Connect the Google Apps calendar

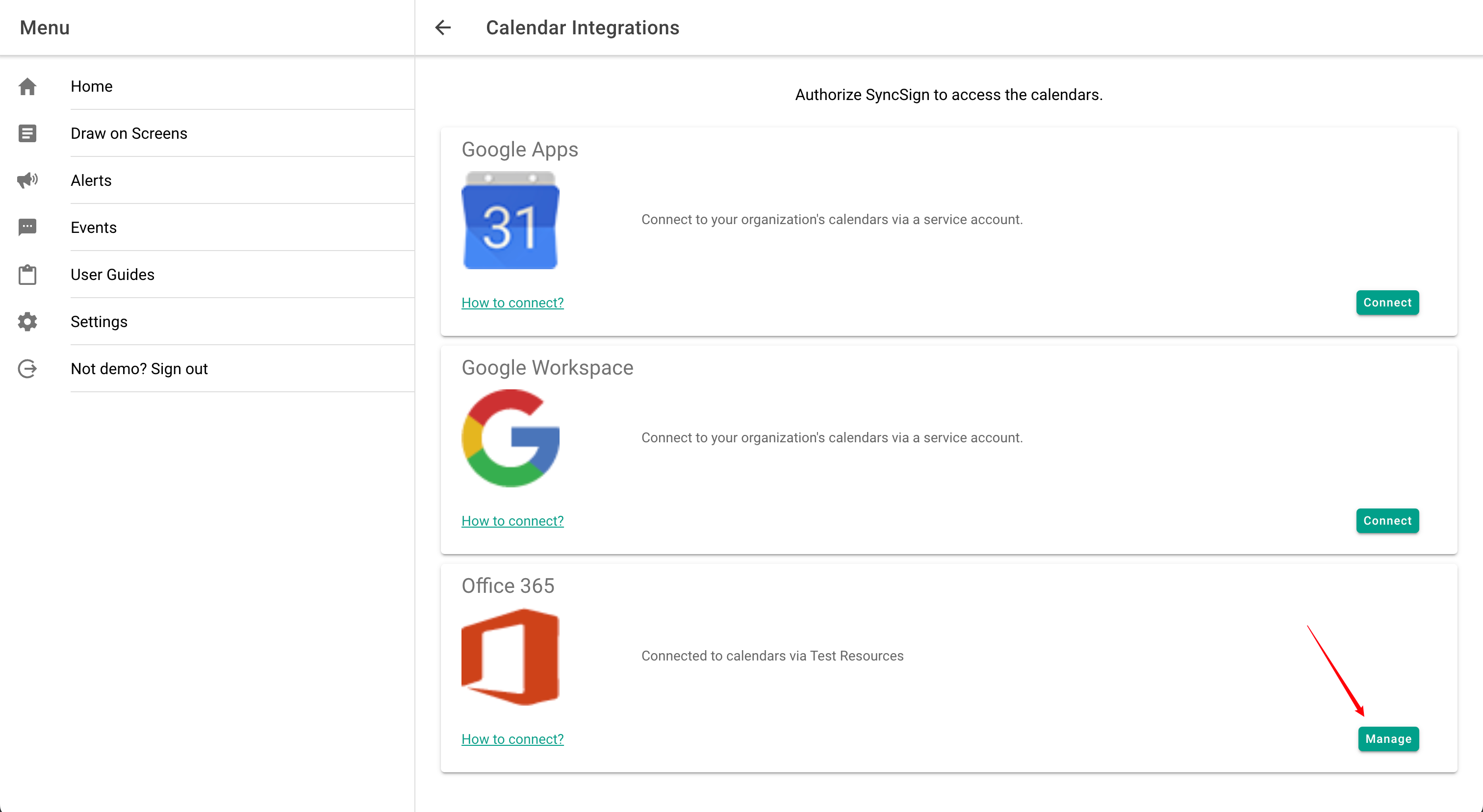point(1387,303)
